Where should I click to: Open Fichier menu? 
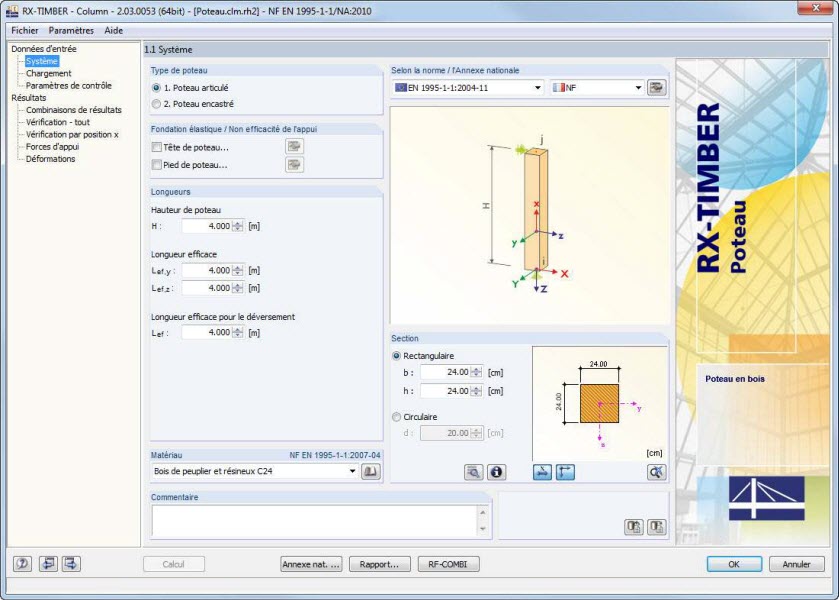pos(25,31)
